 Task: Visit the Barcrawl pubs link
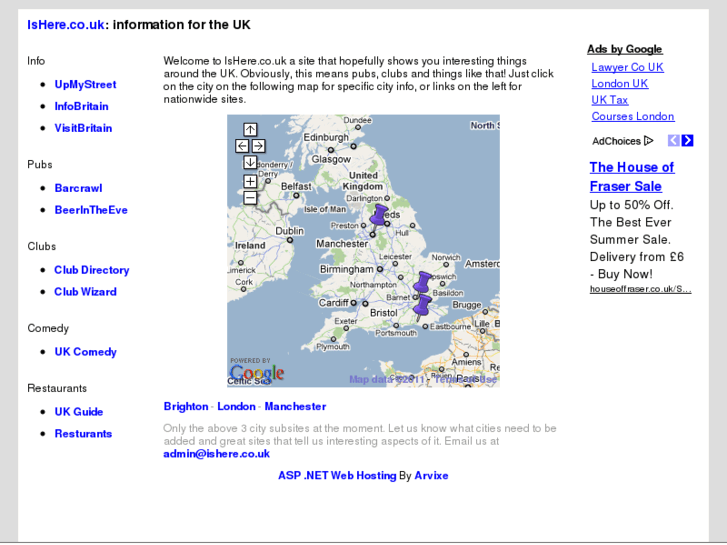78,188
